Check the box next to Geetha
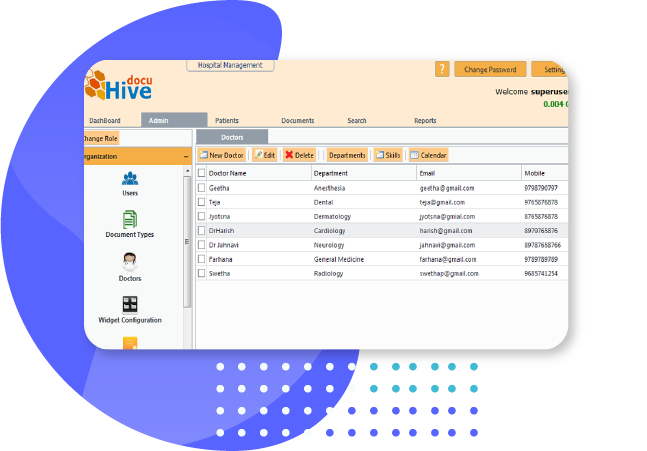The width and height of the screenshot is (647, 451). tap(201, 187)
